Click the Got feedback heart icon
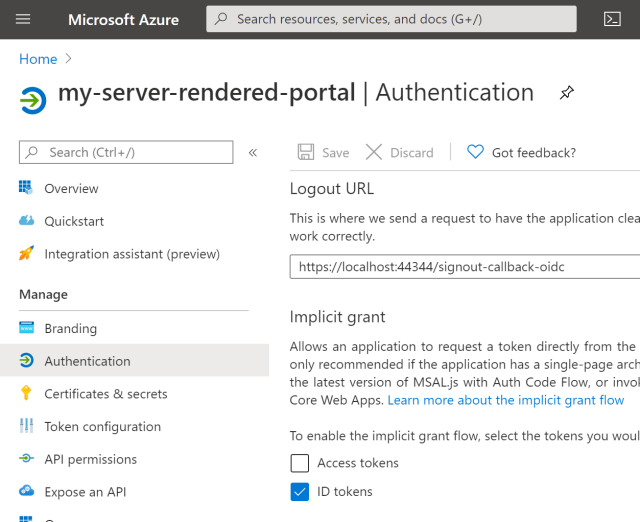 [x=475, y=152]
